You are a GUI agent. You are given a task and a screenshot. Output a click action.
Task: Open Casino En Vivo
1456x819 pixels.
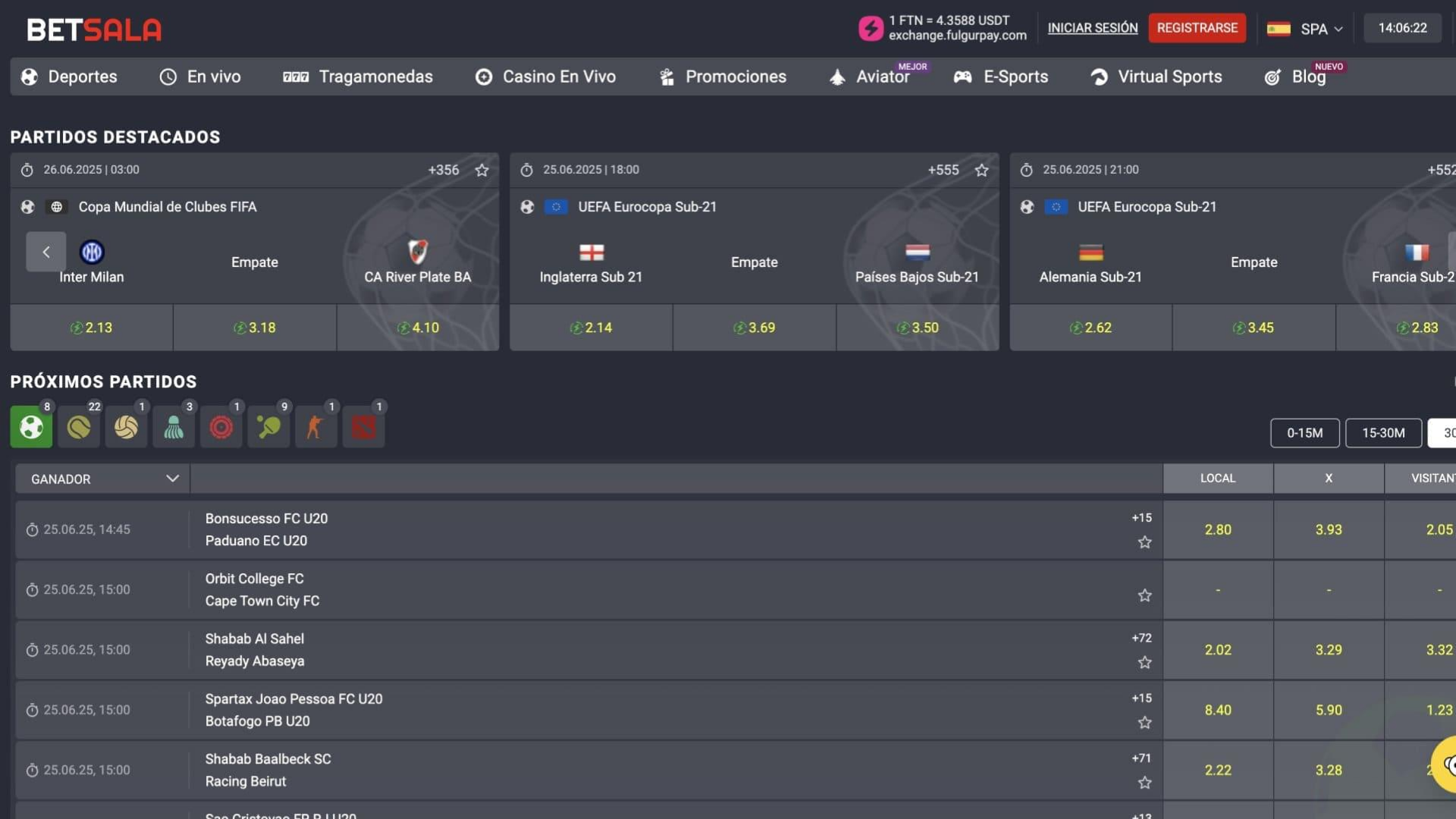point(545,77)
